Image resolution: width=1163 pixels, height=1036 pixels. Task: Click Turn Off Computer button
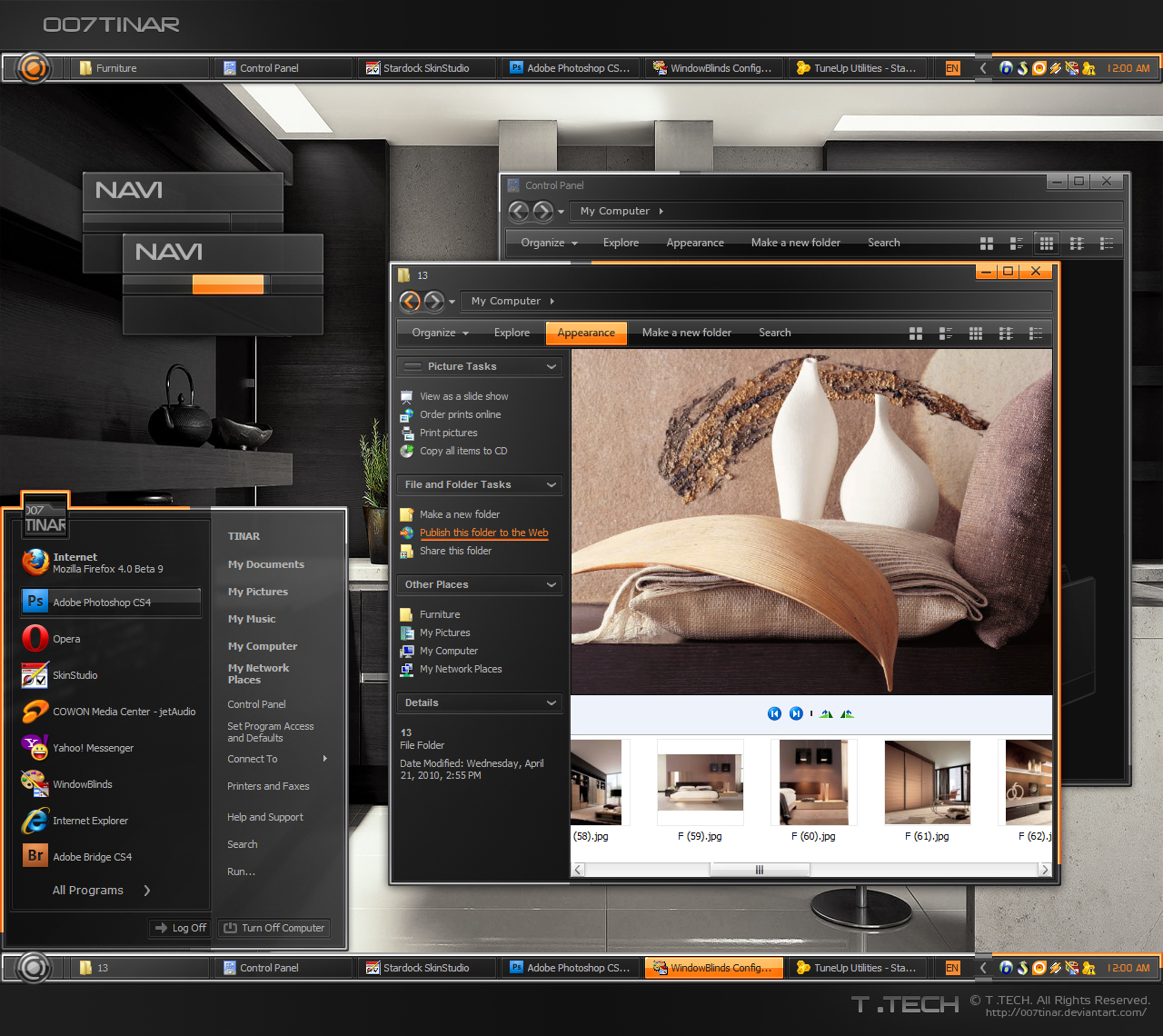274,928
